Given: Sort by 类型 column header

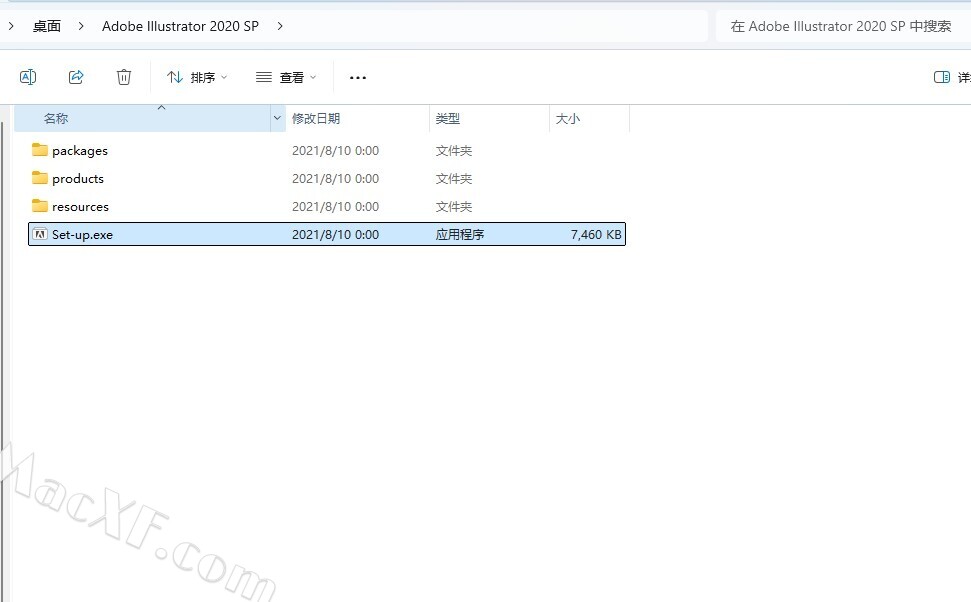Looking at the screenshot, I should pos(489,118).
